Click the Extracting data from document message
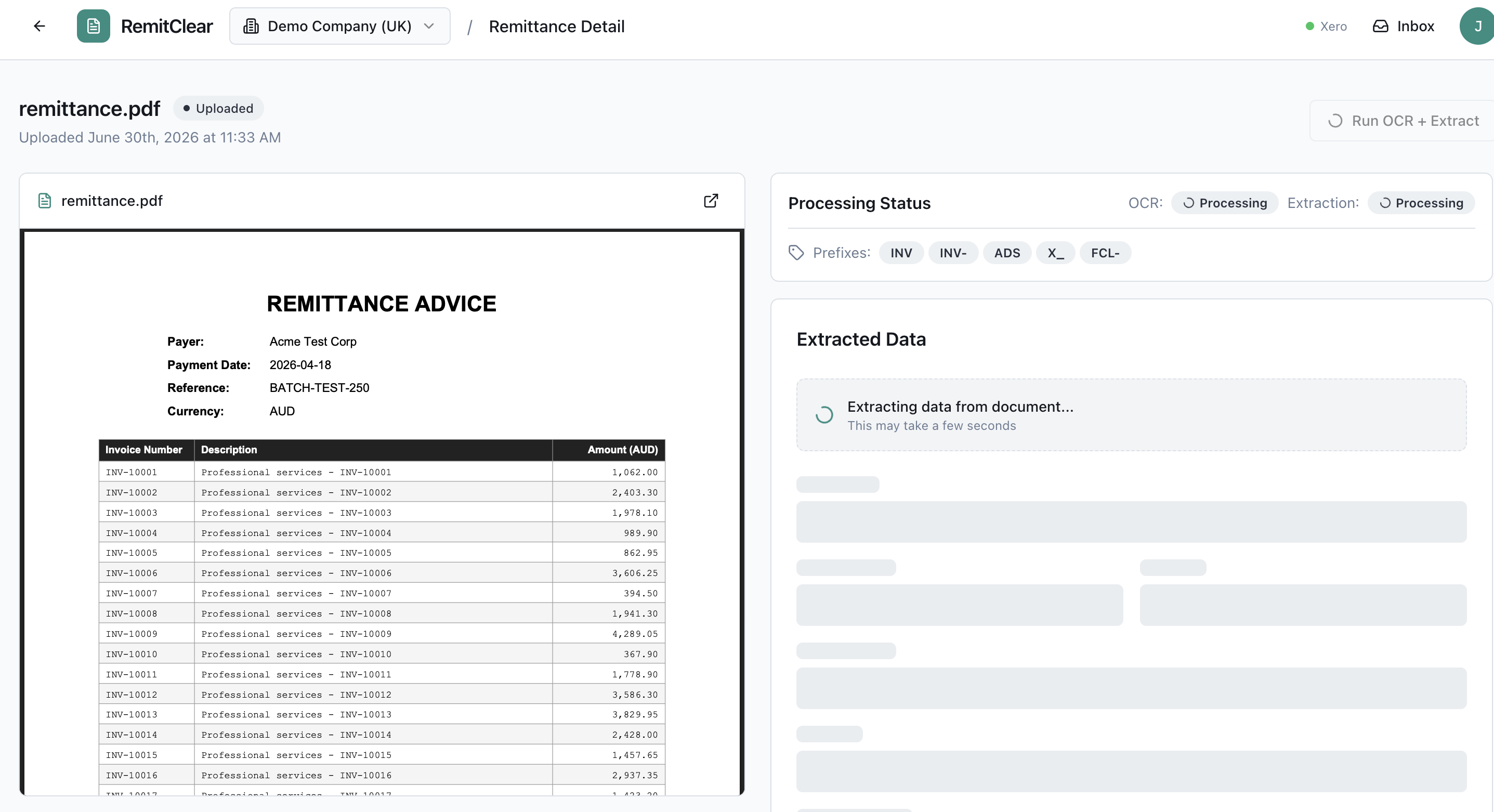1494x812 pixels. coord(960,407)
